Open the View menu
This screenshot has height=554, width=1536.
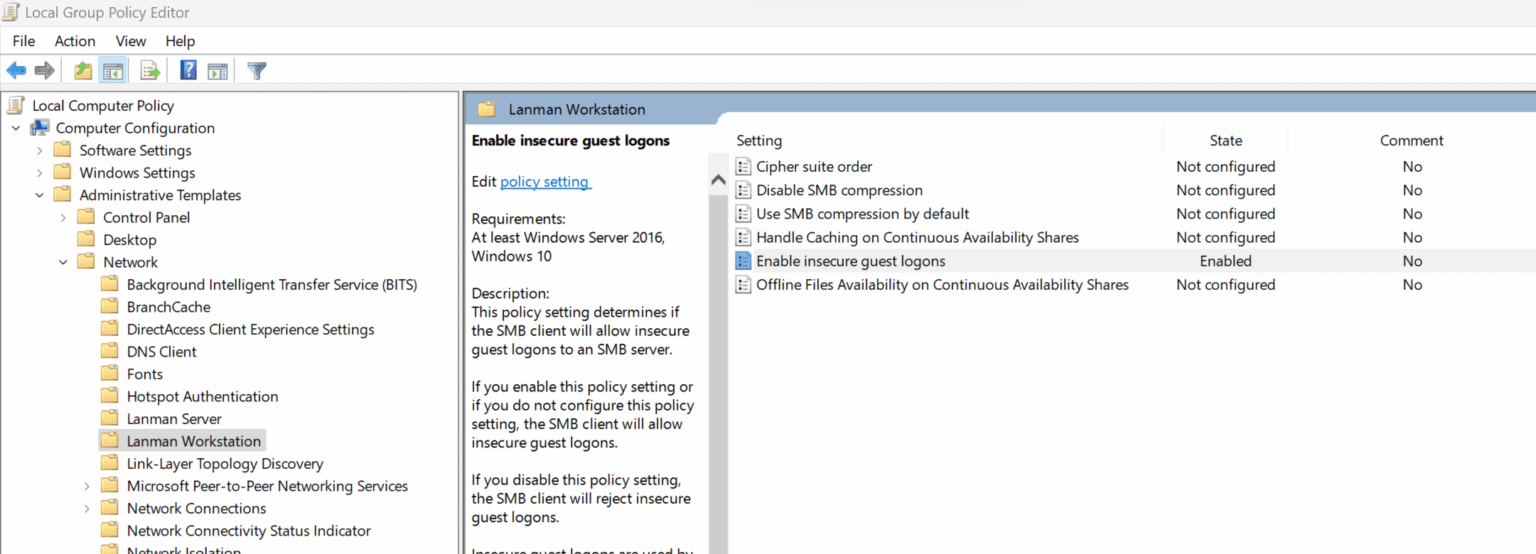tap(131, 41)
